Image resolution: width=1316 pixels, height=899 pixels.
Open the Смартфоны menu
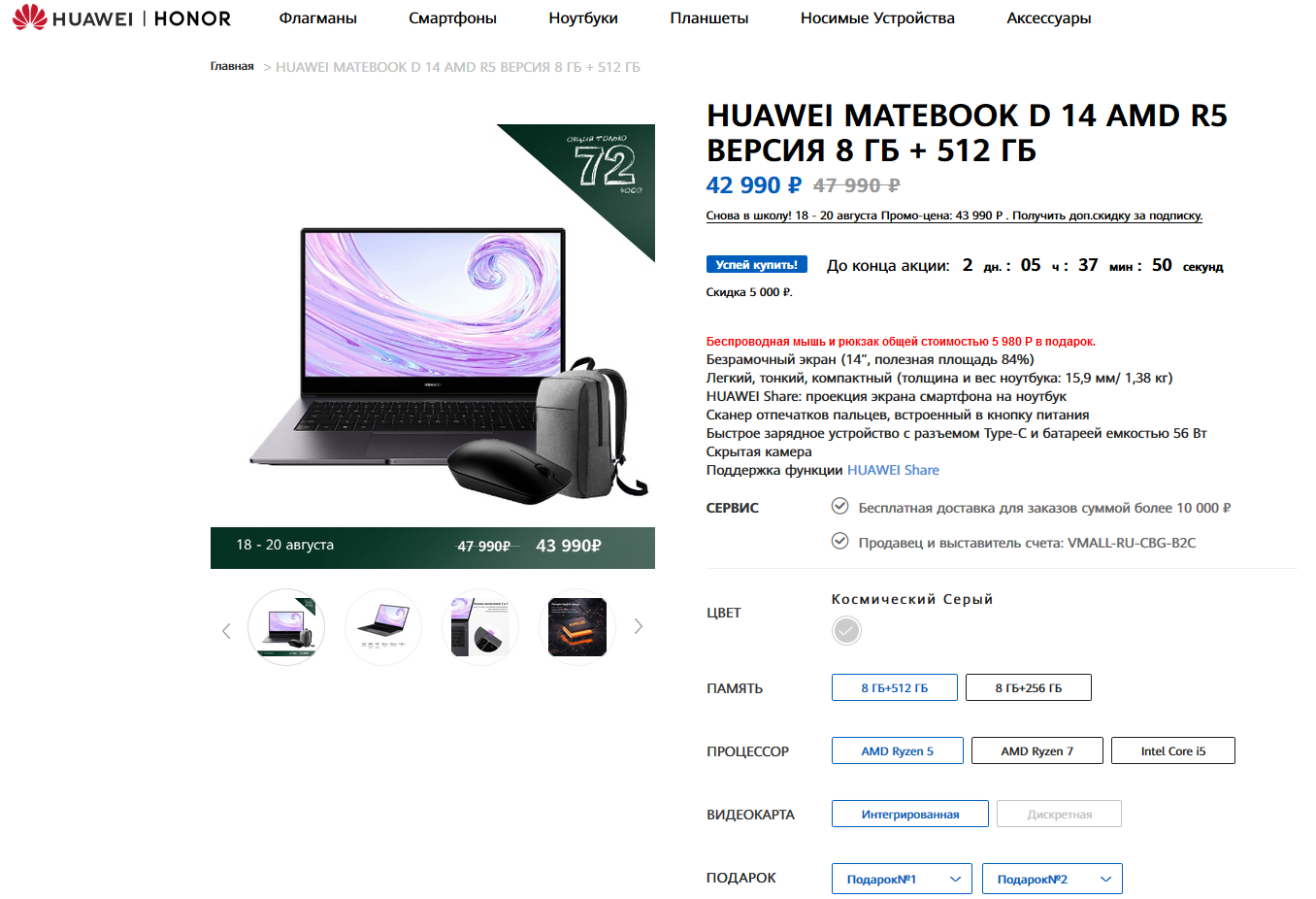(x=452, y=18)
